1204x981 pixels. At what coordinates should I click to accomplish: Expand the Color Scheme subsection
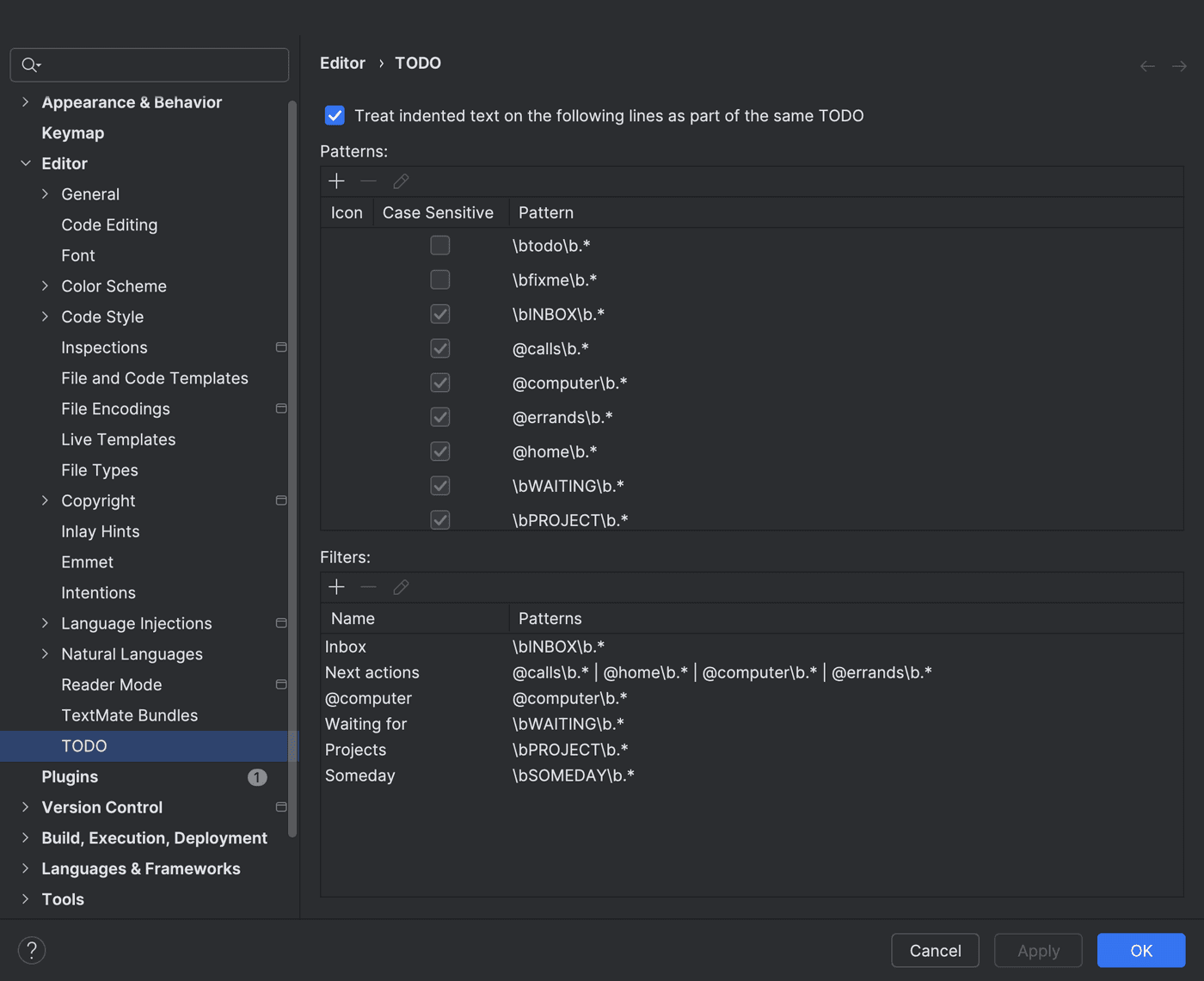point(45,286)
